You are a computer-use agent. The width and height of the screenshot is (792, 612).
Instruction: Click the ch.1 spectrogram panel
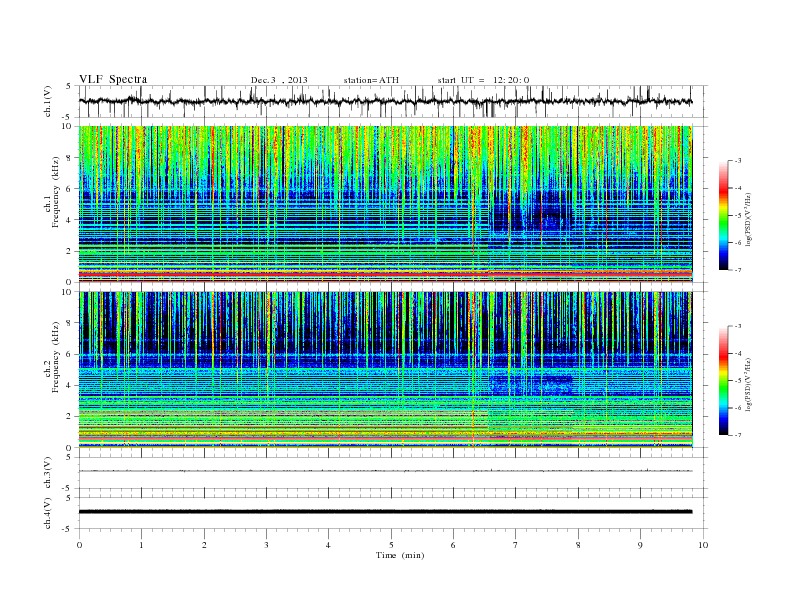tap(386, 204)
